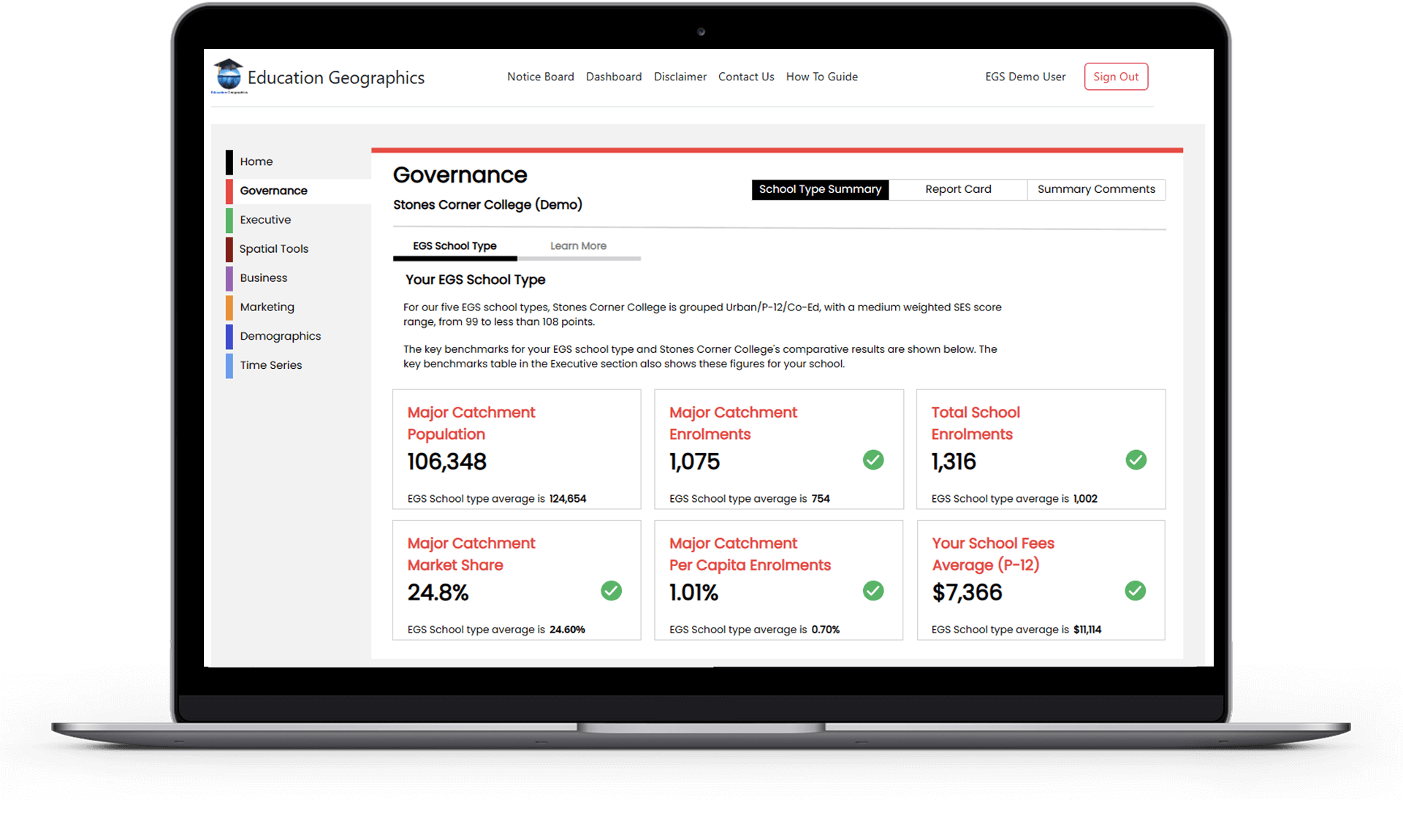Screen dimensions: 1403x840
Task: Select the School Type Summary tab
Action: point(820,189)
